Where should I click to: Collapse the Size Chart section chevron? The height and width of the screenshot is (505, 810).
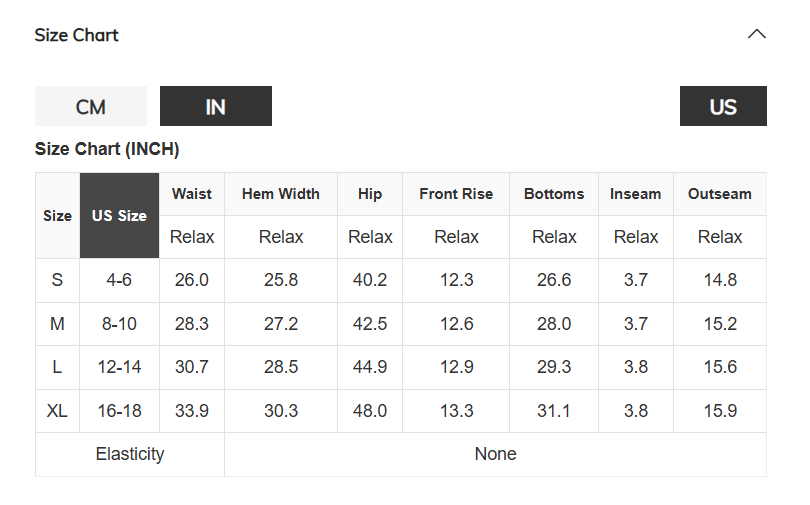pyautogui.click(x=756, y=35)
